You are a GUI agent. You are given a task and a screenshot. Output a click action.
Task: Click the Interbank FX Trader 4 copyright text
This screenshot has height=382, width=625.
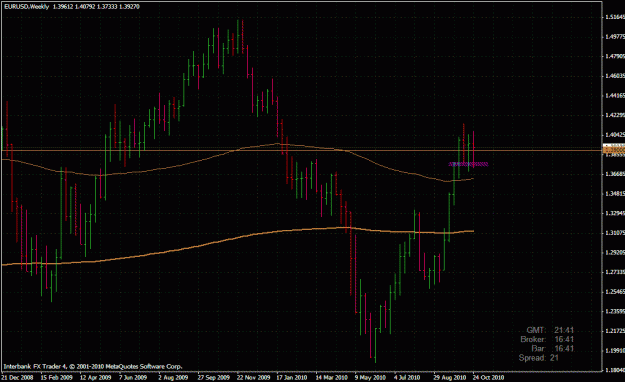(x=93, y=366)
